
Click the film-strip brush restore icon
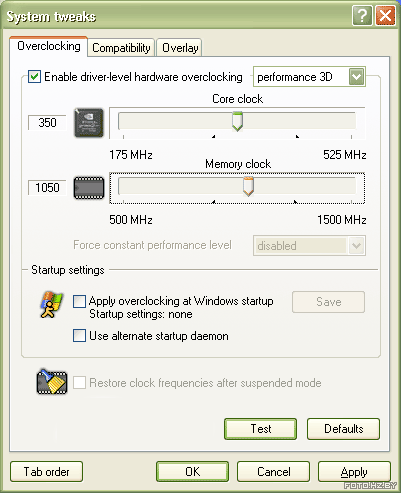(x=52, y=382)
